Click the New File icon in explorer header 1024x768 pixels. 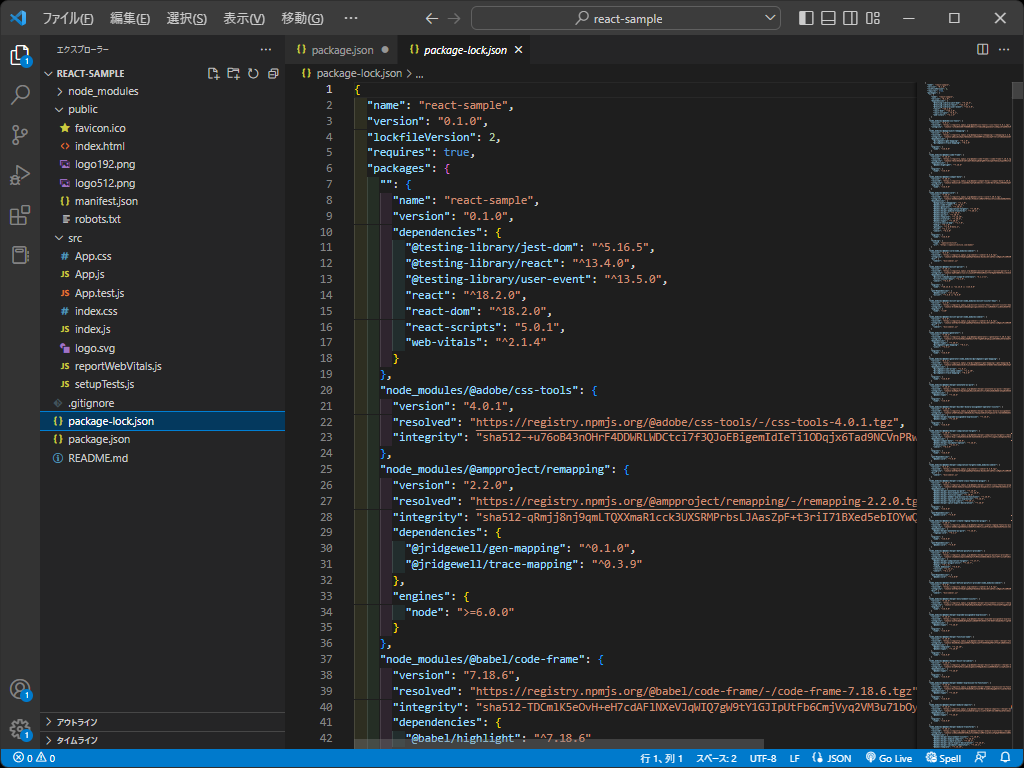(213, 74)
